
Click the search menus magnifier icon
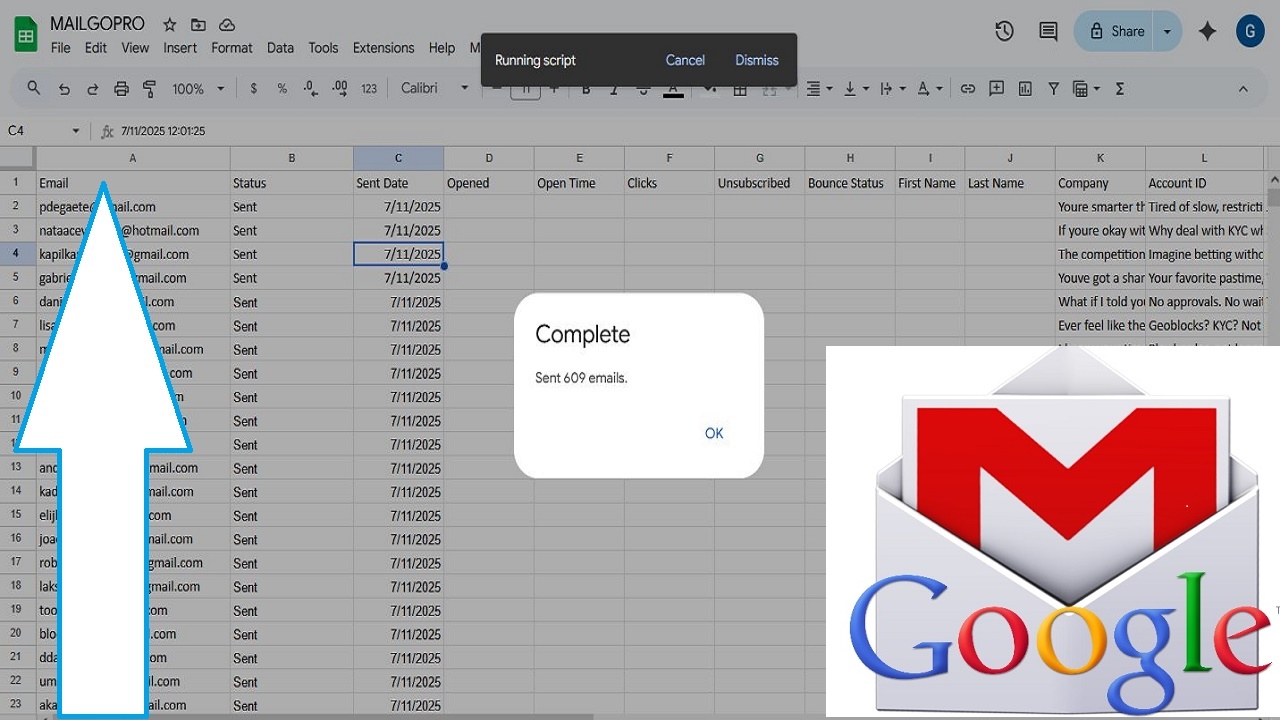[34, 88]
